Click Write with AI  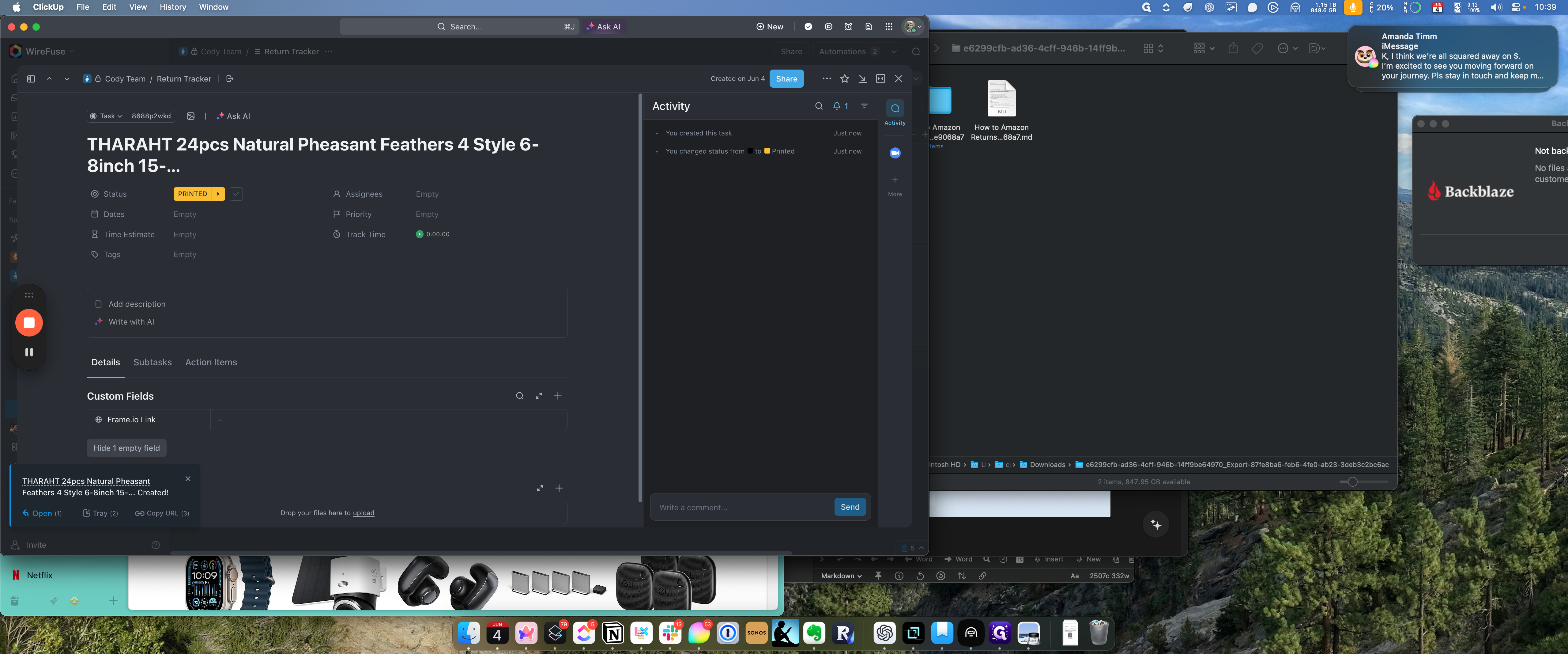tap(131, 322)
